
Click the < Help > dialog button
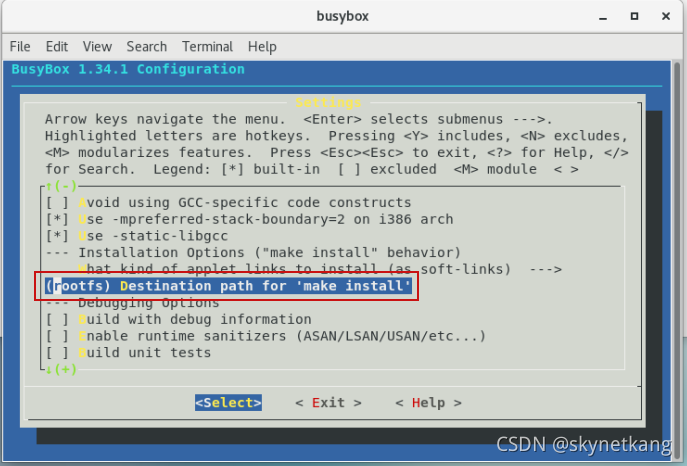(x=428, y=402)
